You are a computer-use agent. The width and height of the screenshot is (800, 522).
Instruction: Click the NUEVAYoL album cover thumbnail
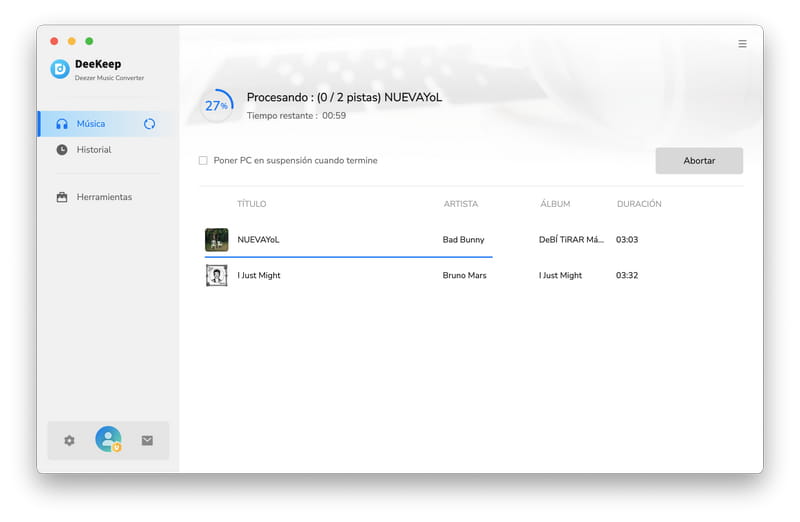(x=217, y=240)
